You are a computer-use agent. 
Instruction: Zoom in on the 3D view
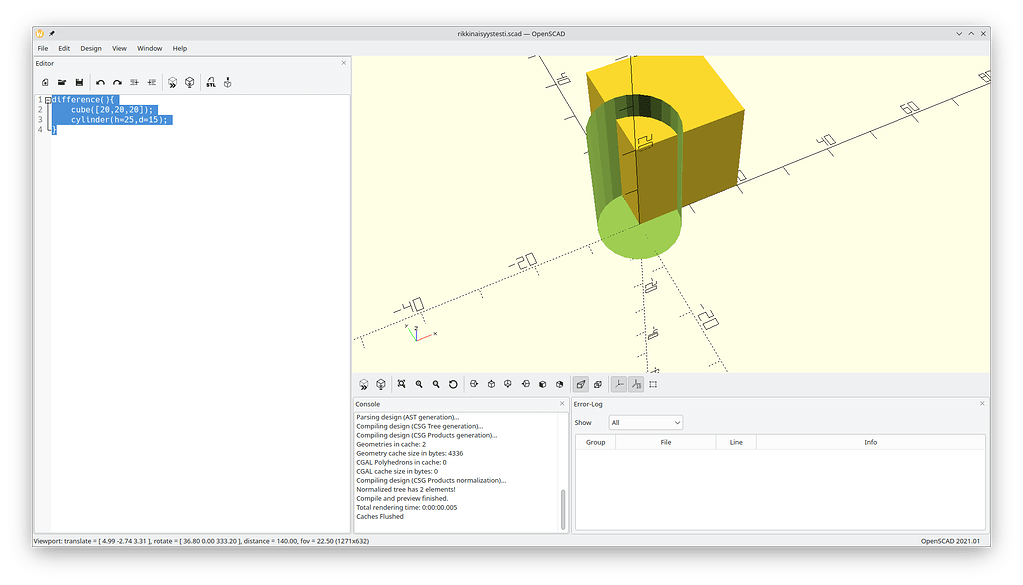coord(419,384)
